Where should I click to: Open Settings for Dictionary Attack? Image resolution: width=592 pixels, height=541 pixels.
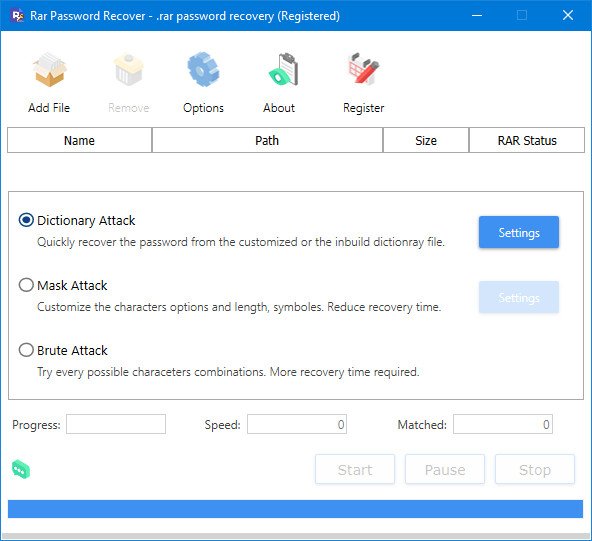[519, 232]
